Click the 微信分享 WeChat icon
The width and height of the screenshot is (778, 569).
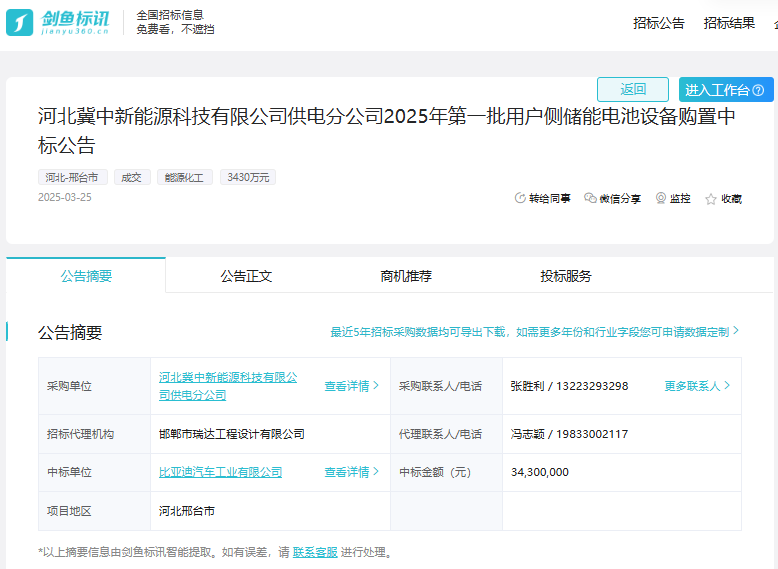(590, 198)
